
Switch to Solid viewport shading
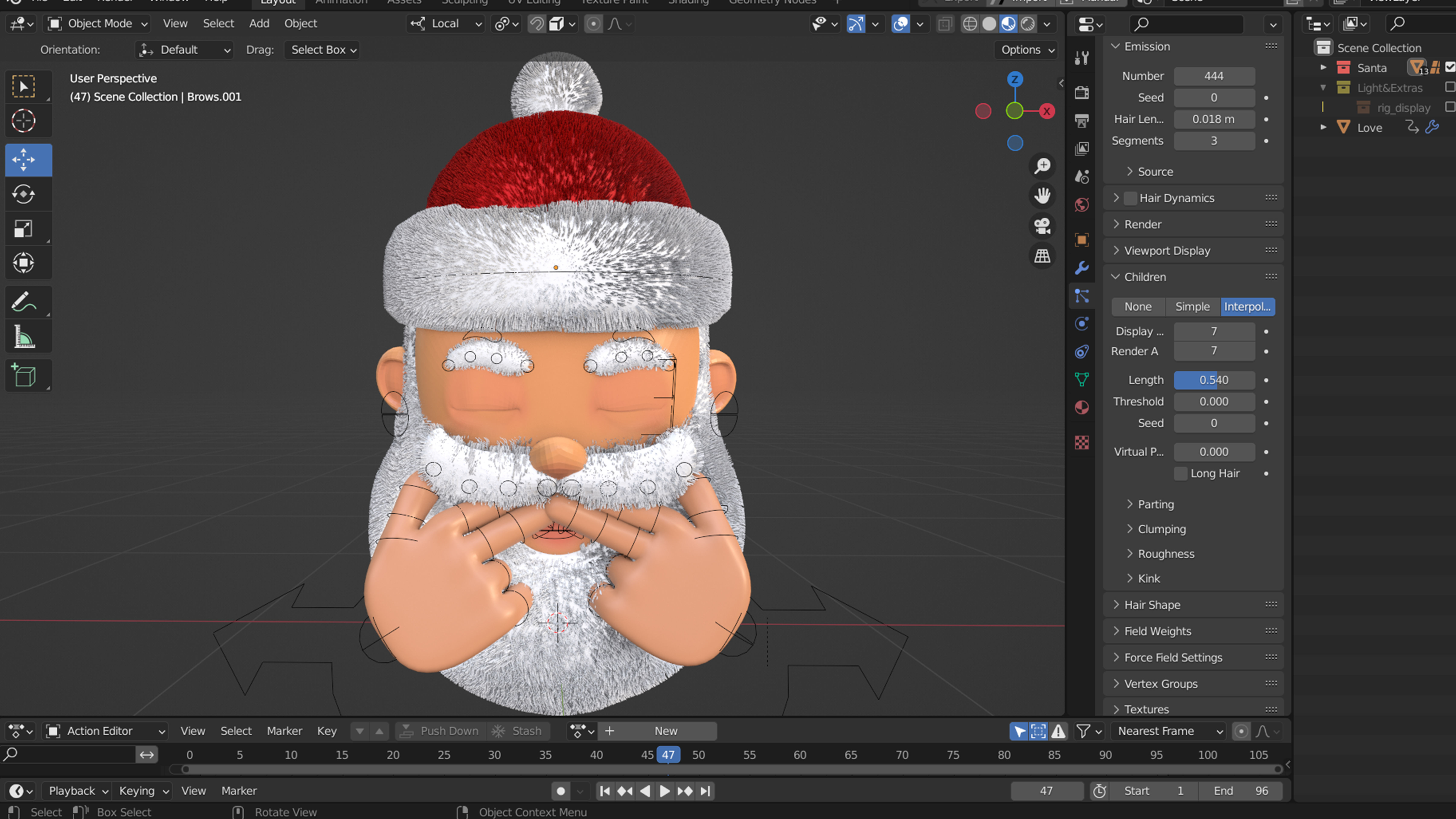pyautogui.click(x=989, y=24)
